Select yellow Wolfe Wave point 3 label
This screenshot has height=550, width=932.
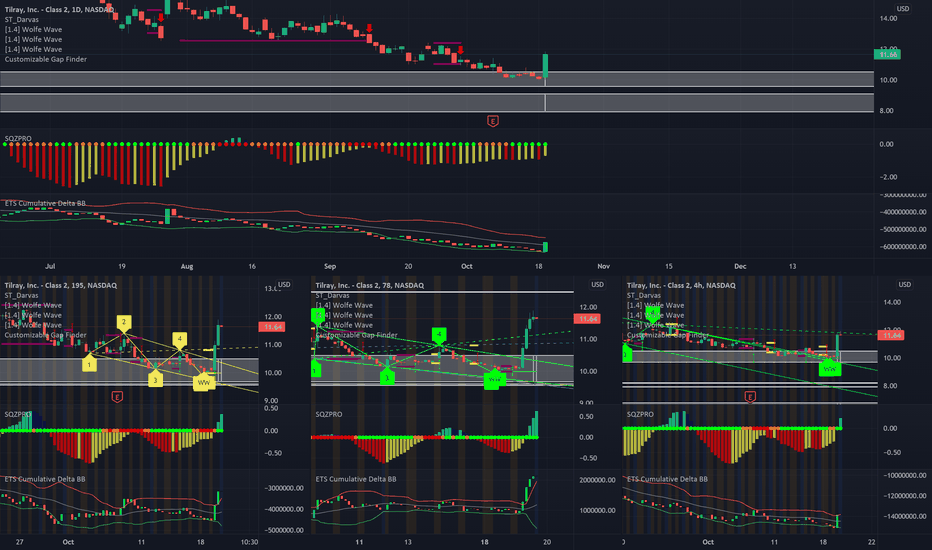click(155, 379)
